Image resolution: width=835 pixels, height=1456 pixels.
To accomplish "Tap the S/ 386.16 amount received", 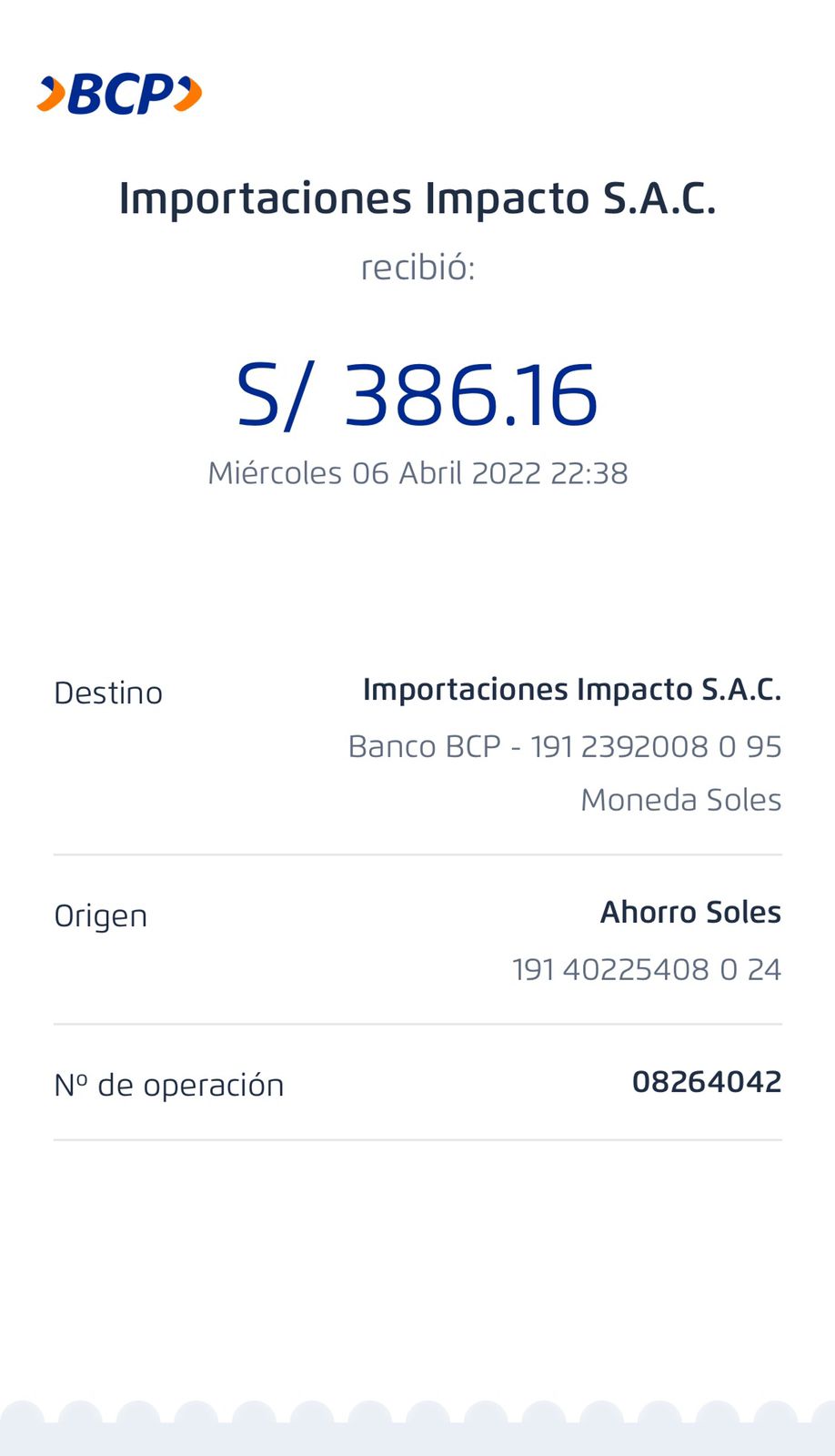I will coord(417,395).
